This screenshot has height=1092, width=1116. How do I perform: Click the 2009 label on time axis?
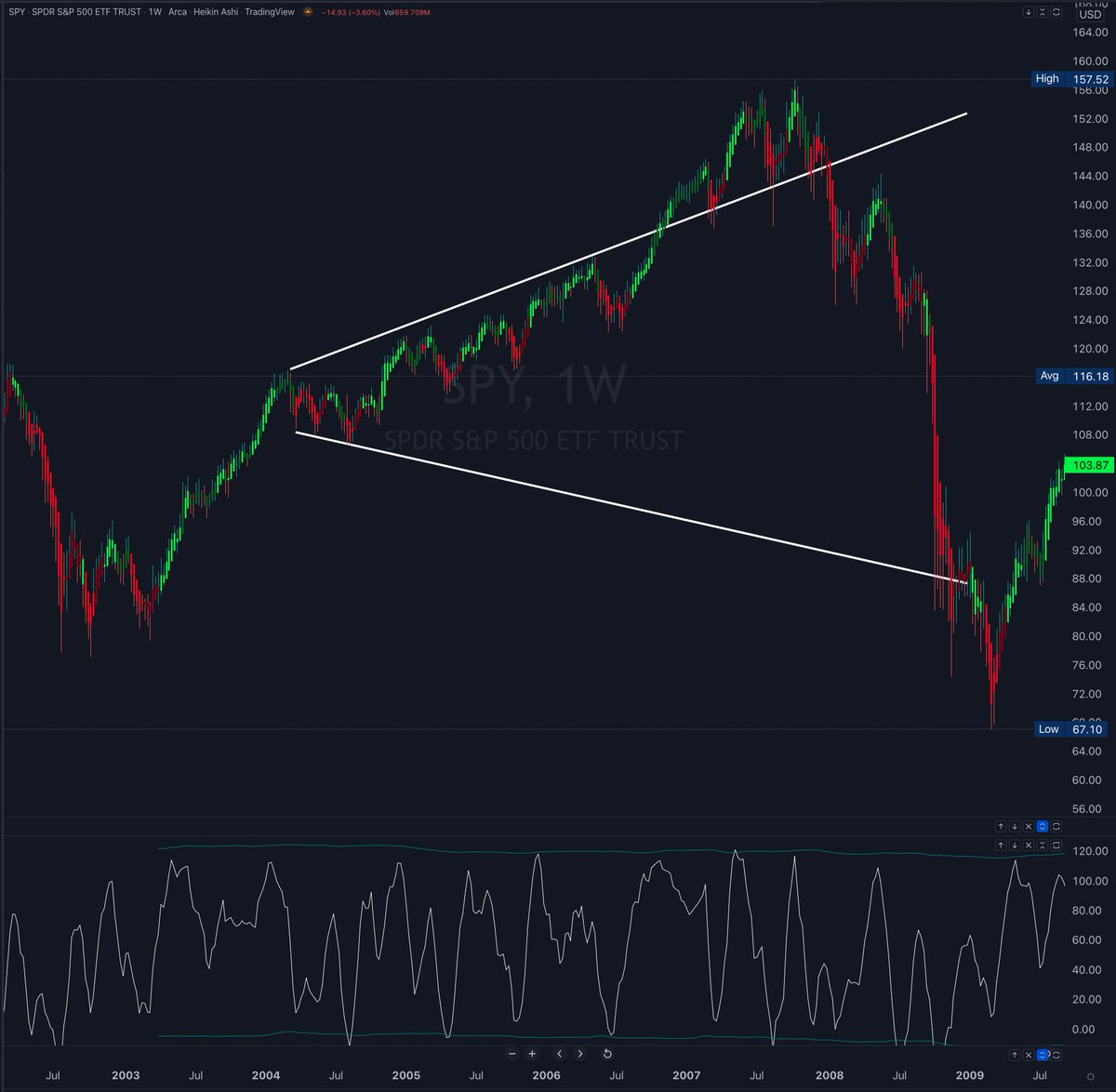pos(970,1075)
